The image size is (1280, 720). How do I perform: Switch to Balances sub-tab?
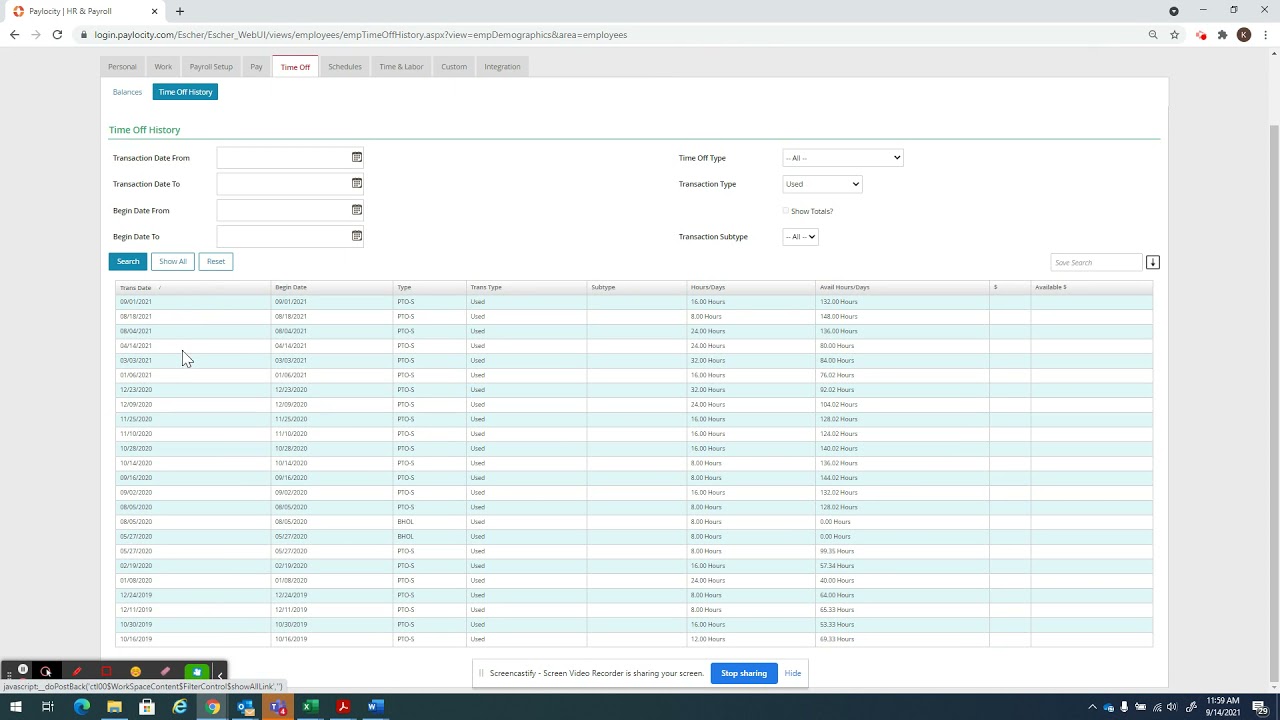coord(127,92)
